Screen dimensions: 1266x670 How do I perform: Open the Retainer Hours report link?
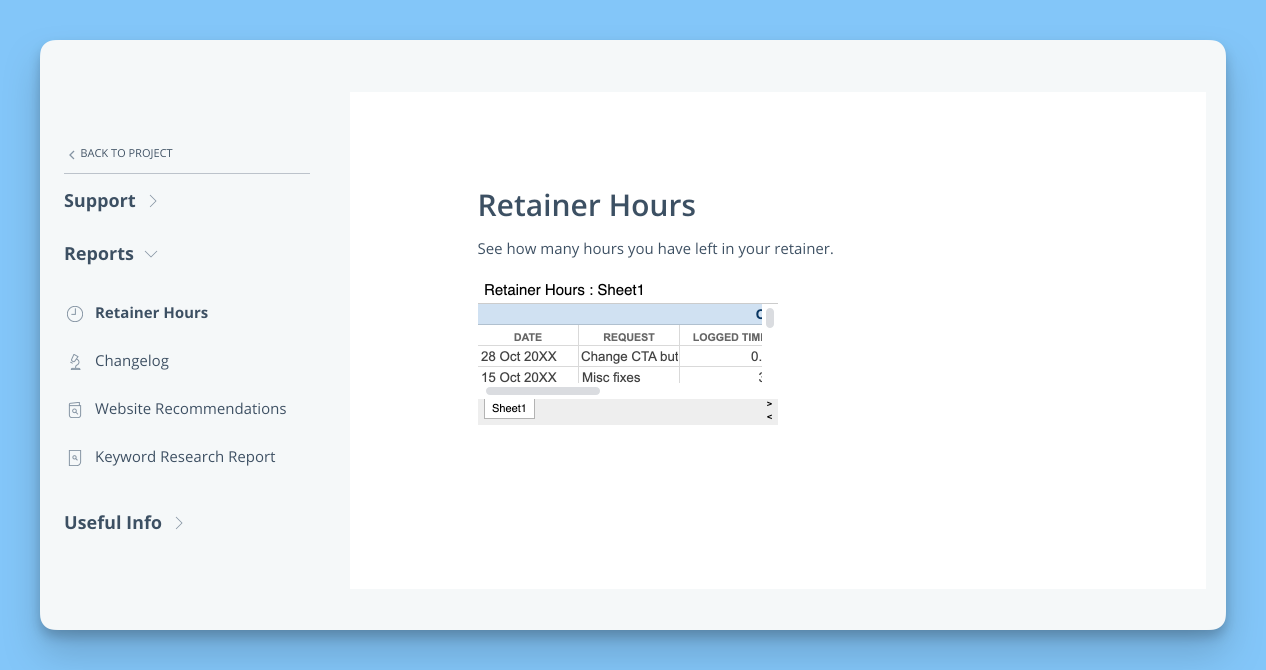151,313
